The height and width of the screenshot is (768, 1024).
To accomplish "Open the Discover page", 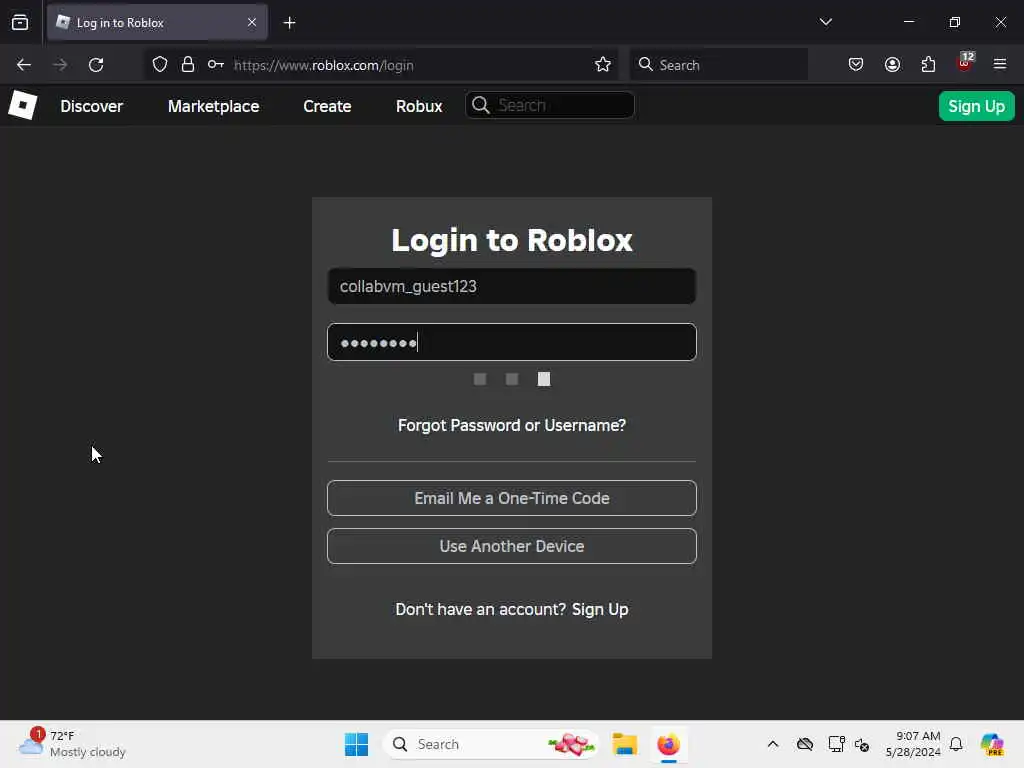I will (x=91, y=106).
